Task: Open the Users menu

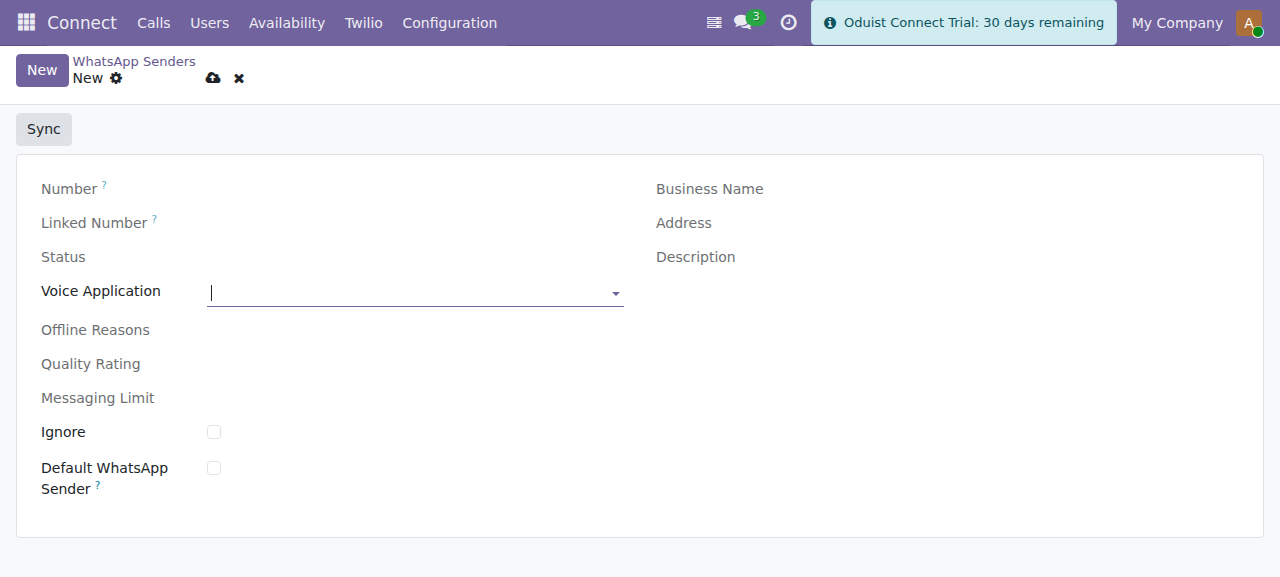Action: pyautogui.click(x=210, y=22)
